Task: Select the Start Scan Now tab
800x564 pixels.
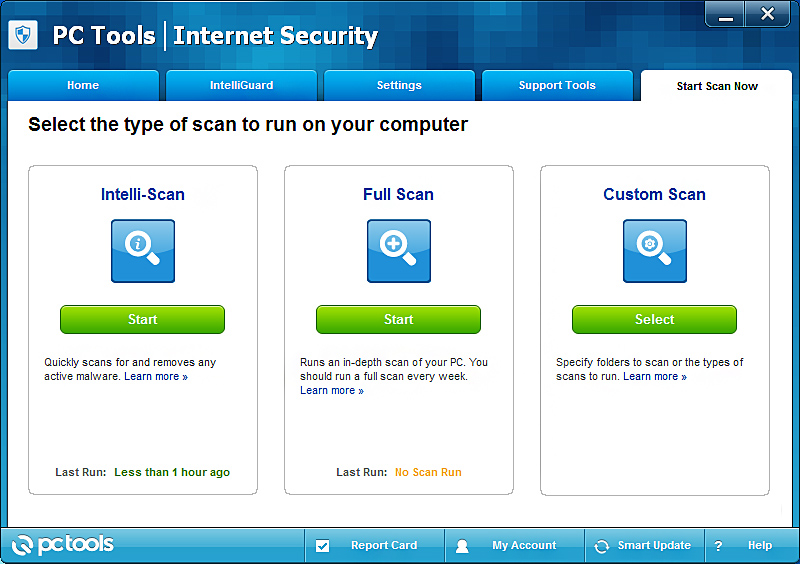Action: [717, 86]
